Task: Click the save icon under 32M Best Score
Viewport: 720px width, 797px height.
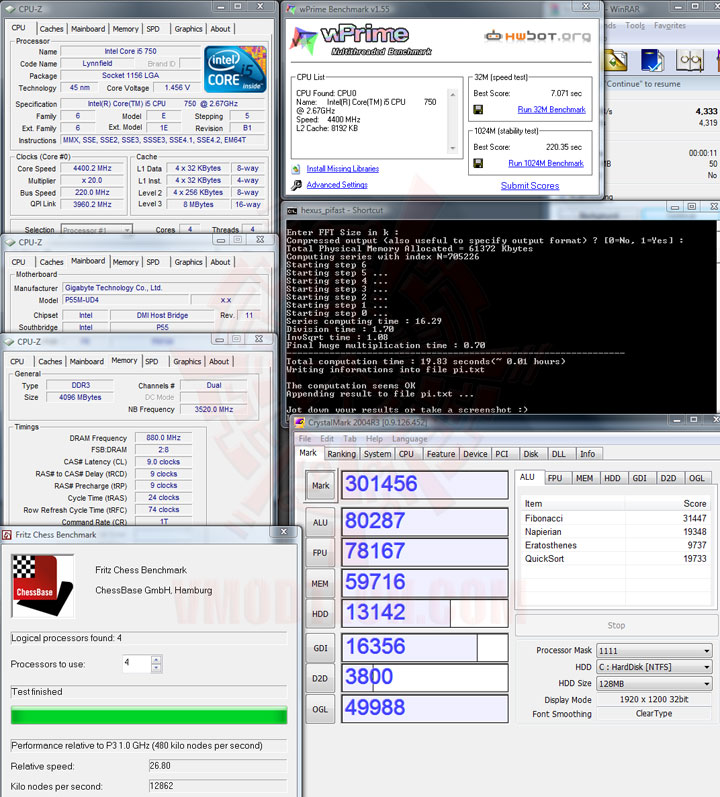Action: 478,110
